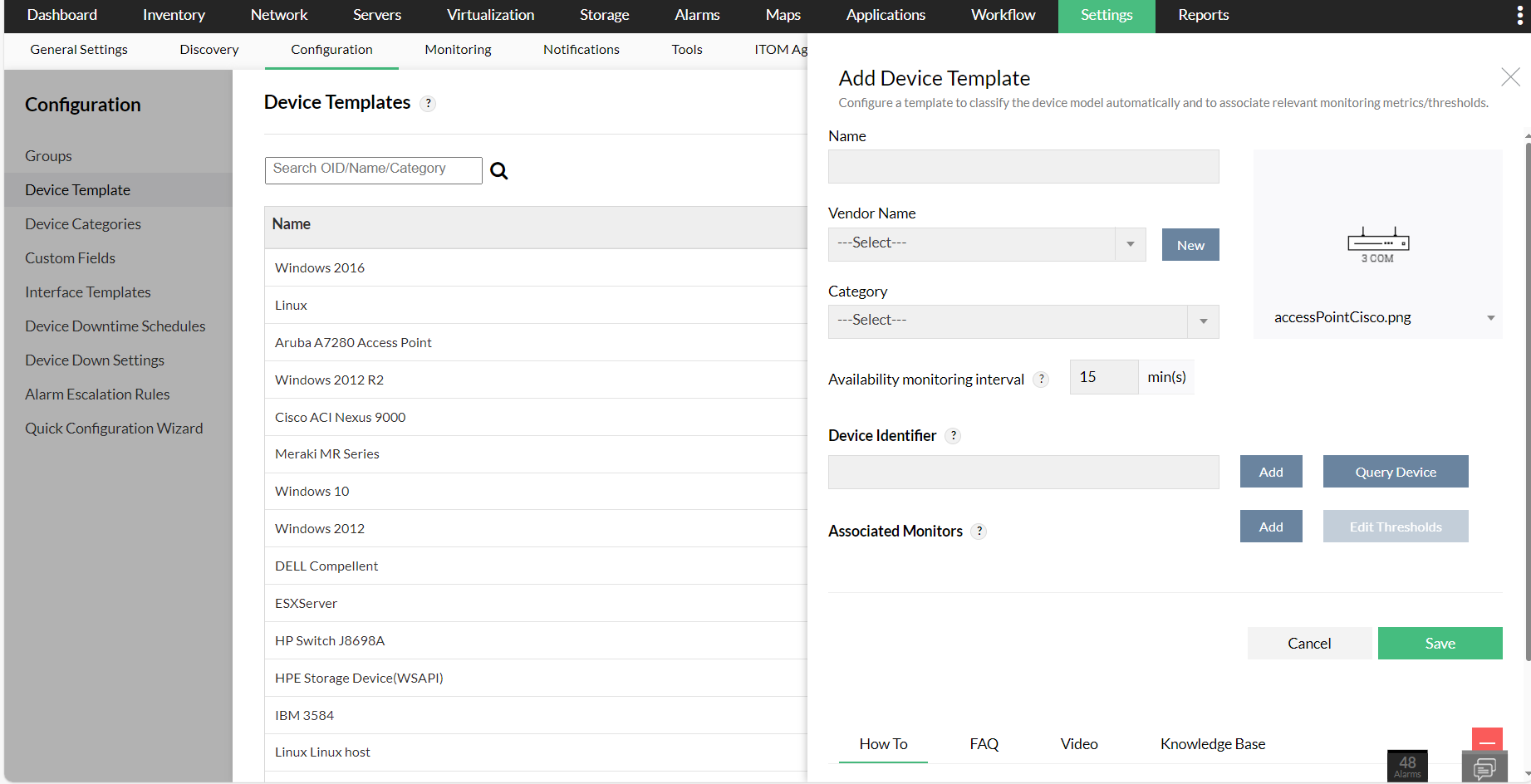This screenshot has height=784, width=1531.
Task: Switch to the Reports menu
Action: [1203, 15]
